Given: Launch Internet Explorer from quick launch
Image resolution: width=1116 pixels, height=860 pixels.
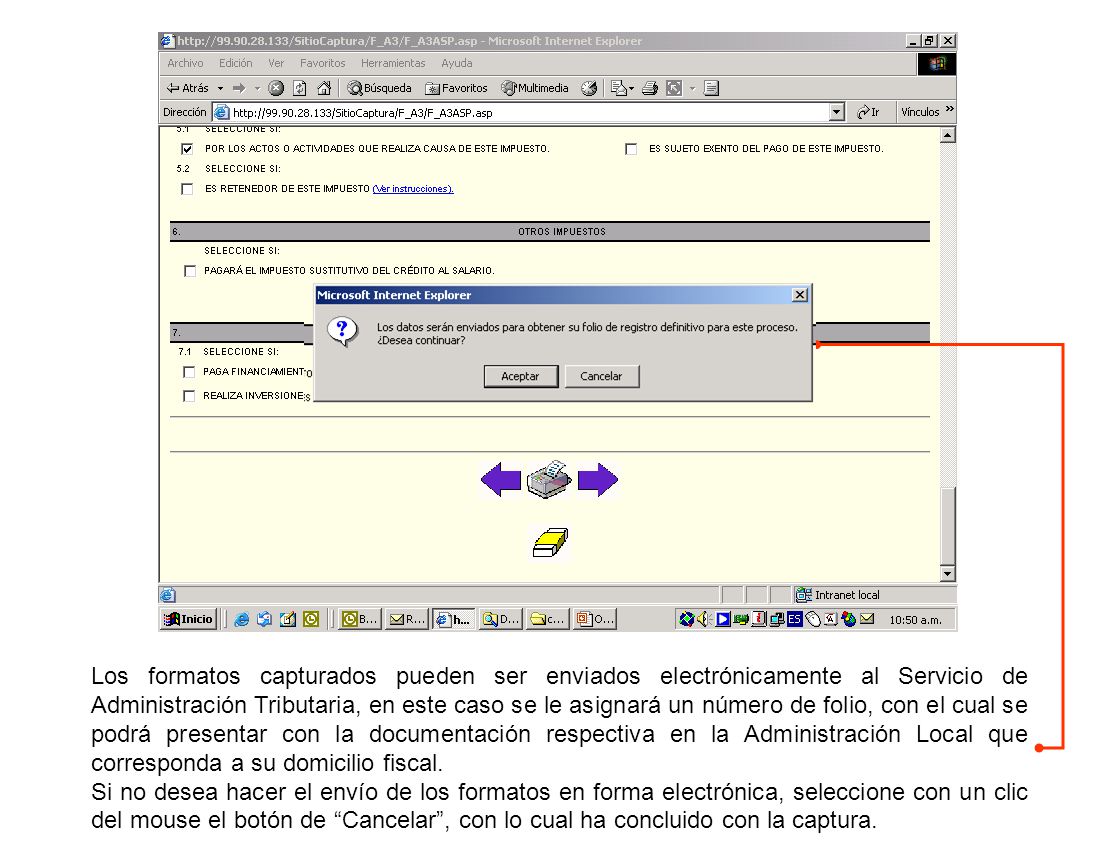Looking at the screenshot, I should tap(242, 619).
